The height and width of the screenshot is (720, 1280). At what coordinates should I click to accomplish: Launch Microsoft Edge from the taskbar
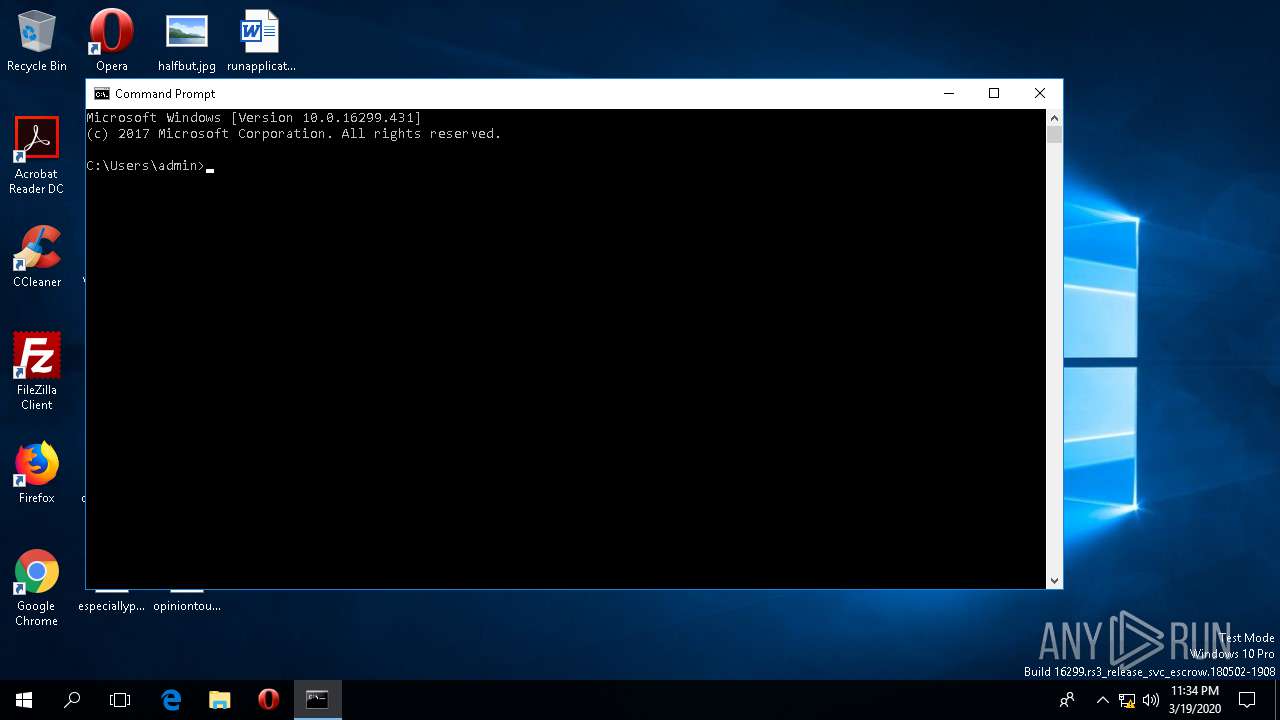pyautogui.click(x=171, y=700)
